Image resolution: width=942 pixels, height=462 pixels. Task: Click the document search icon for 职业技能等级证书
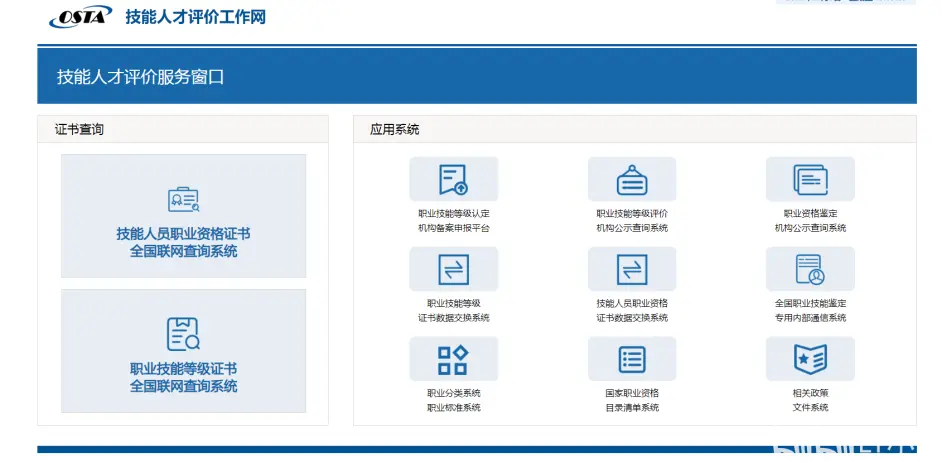tap(183, 334)
